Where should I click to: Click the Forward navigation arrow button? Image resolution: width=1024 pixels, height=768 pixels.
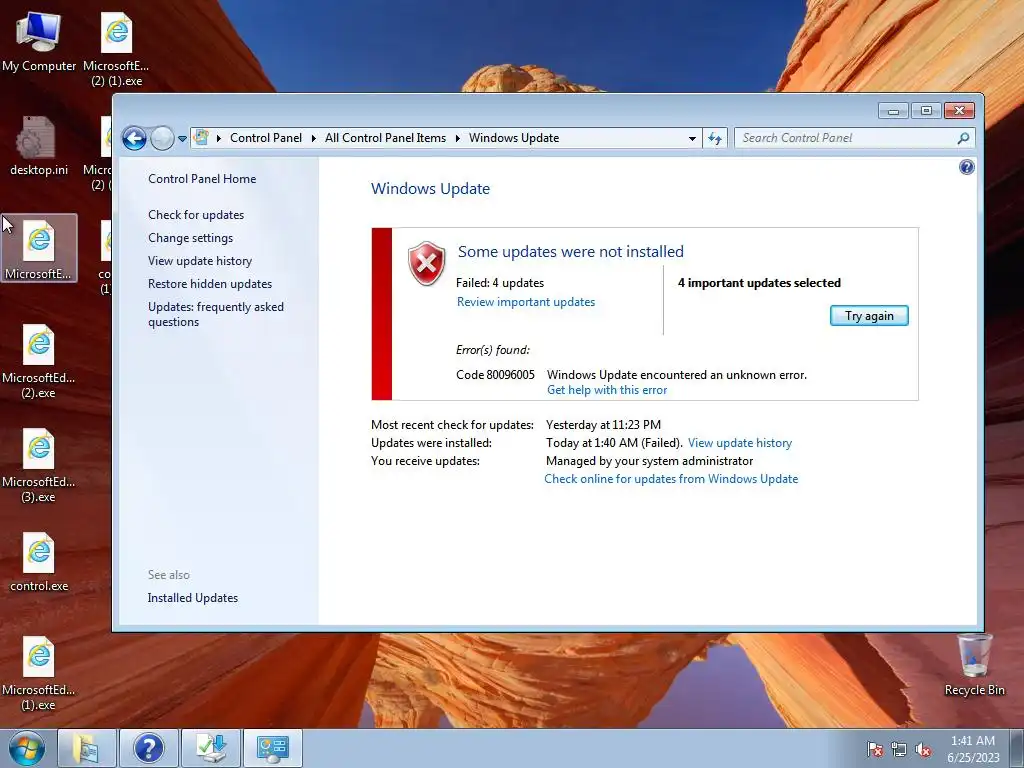click(x=162, y=138)
